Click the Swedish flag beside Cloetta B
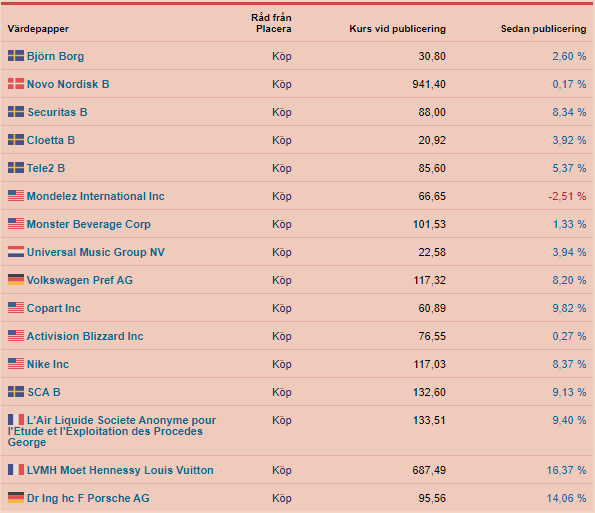595x513 pixels. 16,140
